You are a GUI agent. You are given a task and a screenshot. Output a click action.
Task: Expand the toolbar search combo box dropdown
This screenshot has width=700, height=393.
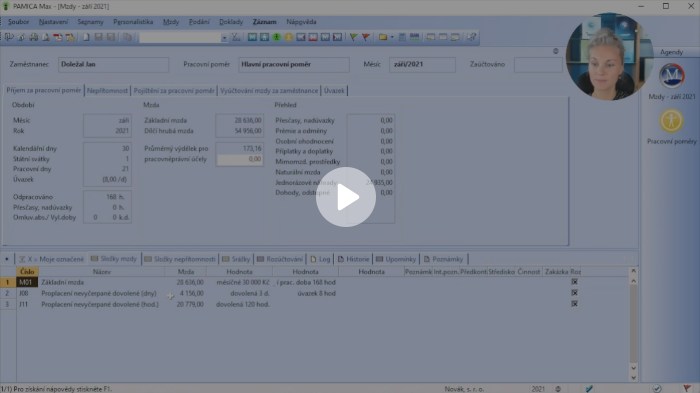(x=224, y=38)
